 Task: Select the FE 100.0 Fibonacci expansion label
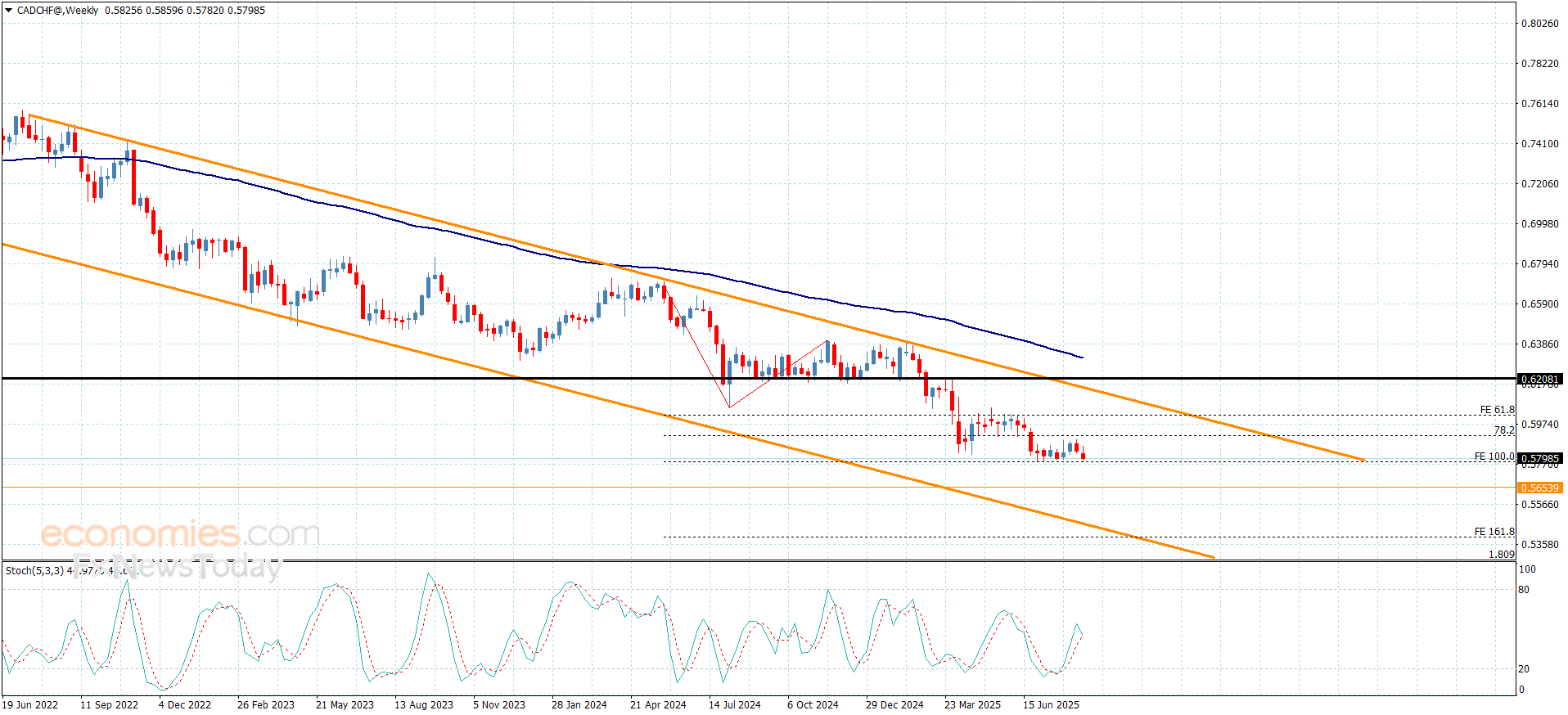click(1494, 456)
